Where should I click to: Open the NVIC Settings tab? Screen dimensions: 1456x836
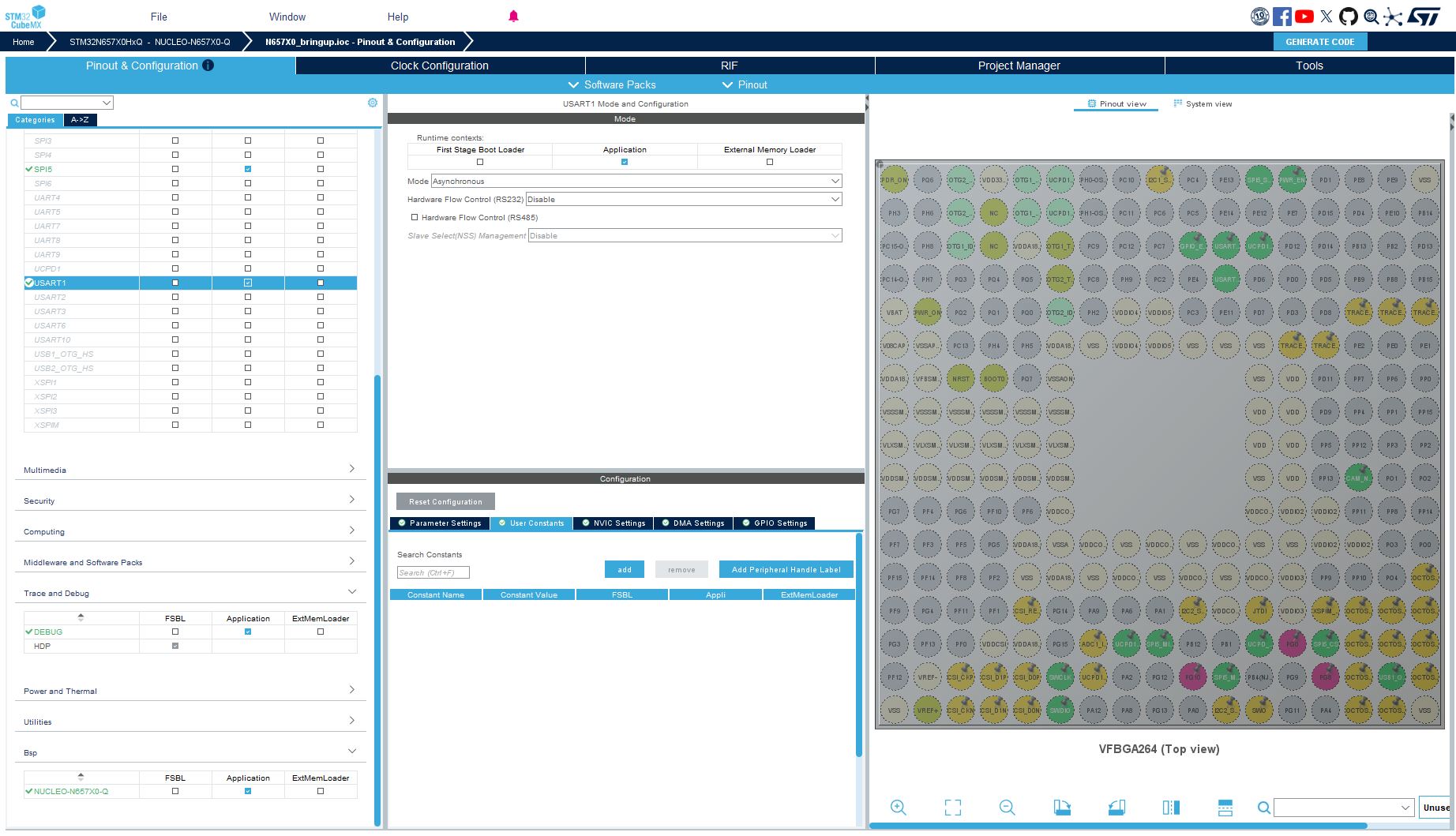click(614, 523)
